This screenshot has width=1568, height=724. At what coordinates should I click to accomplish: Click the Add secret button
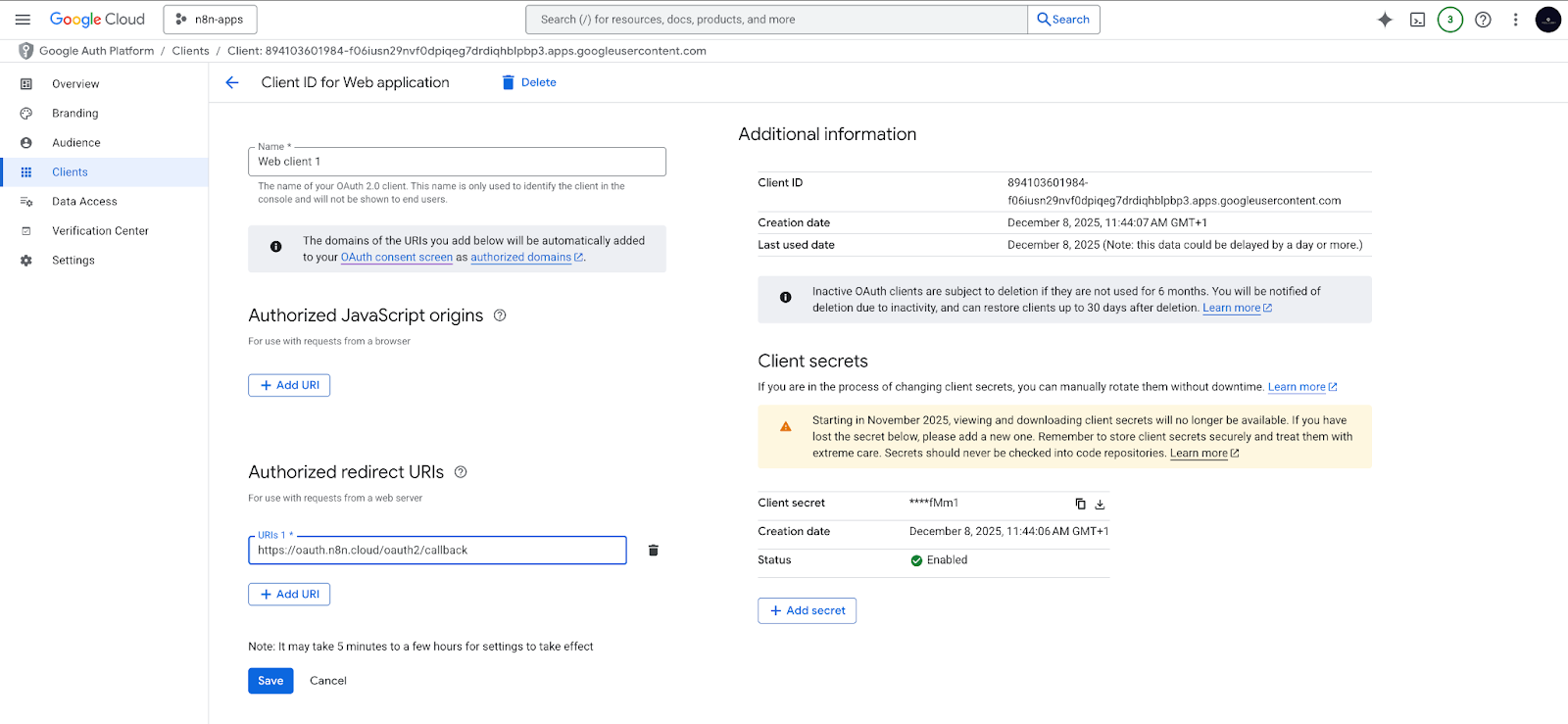(808, 610)
